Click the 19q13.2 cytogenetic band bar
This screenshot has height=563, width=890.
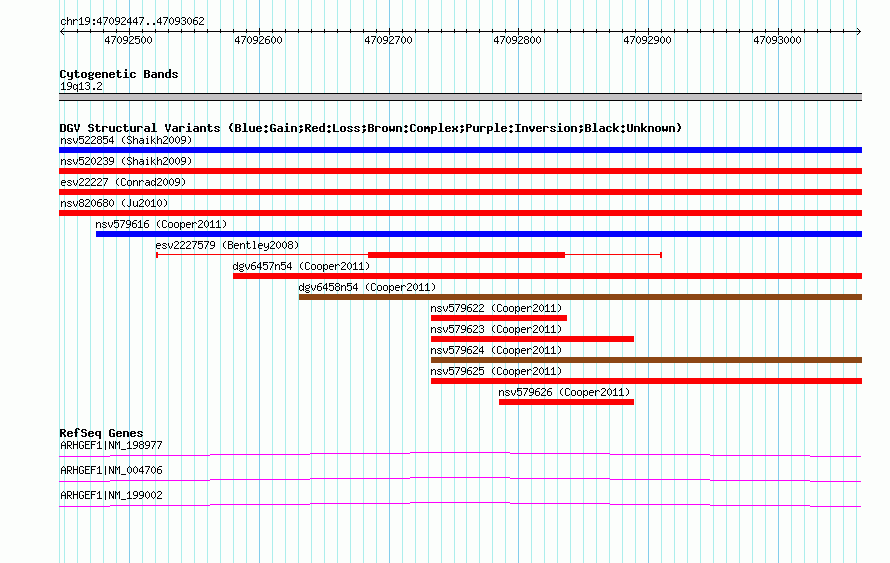(460, 97)
